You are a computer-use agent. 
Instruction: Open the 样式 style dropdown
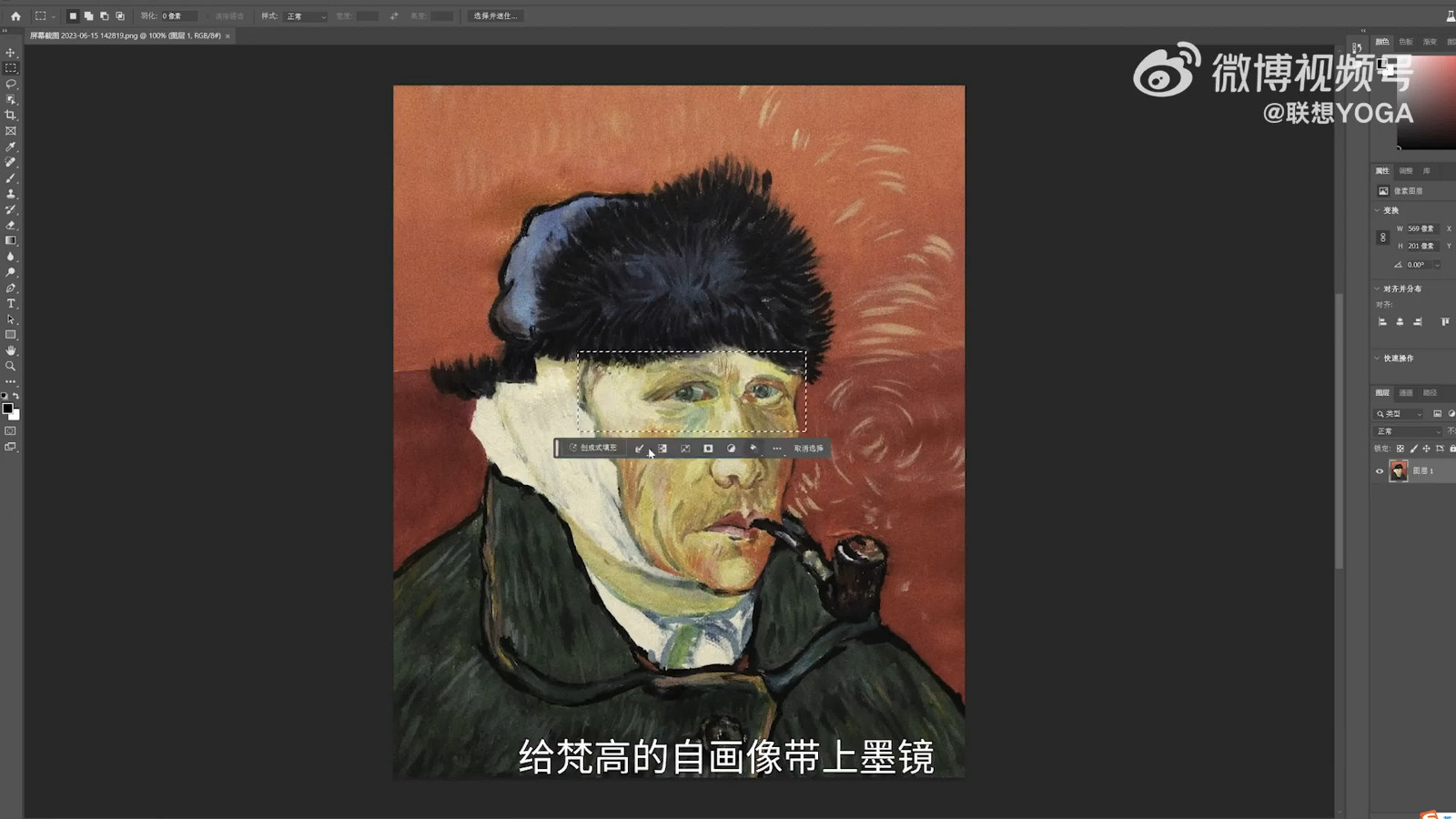(x=306, y=16)
